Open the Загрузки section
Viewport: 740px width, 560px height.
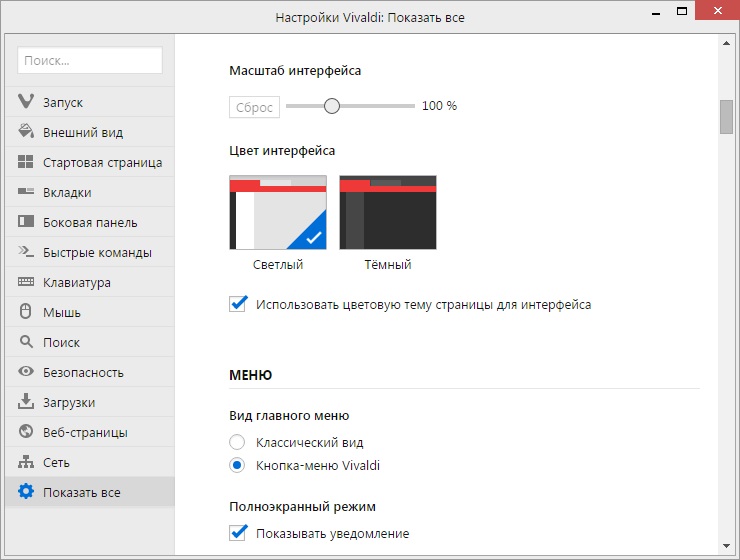(90, 402)
